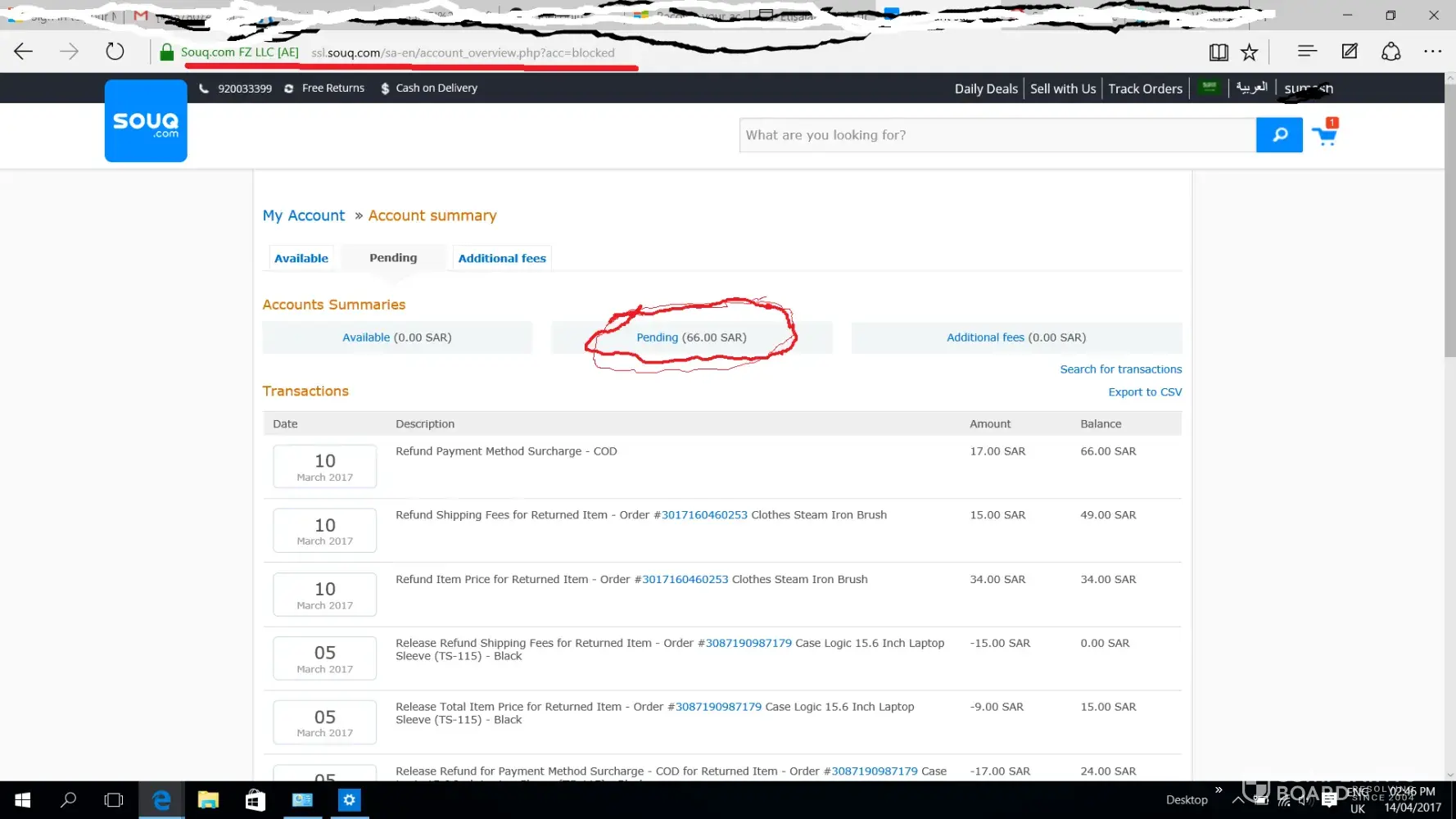Open Edge reading view icon
1456x819 pixels.
click(x=1219, y=52)
